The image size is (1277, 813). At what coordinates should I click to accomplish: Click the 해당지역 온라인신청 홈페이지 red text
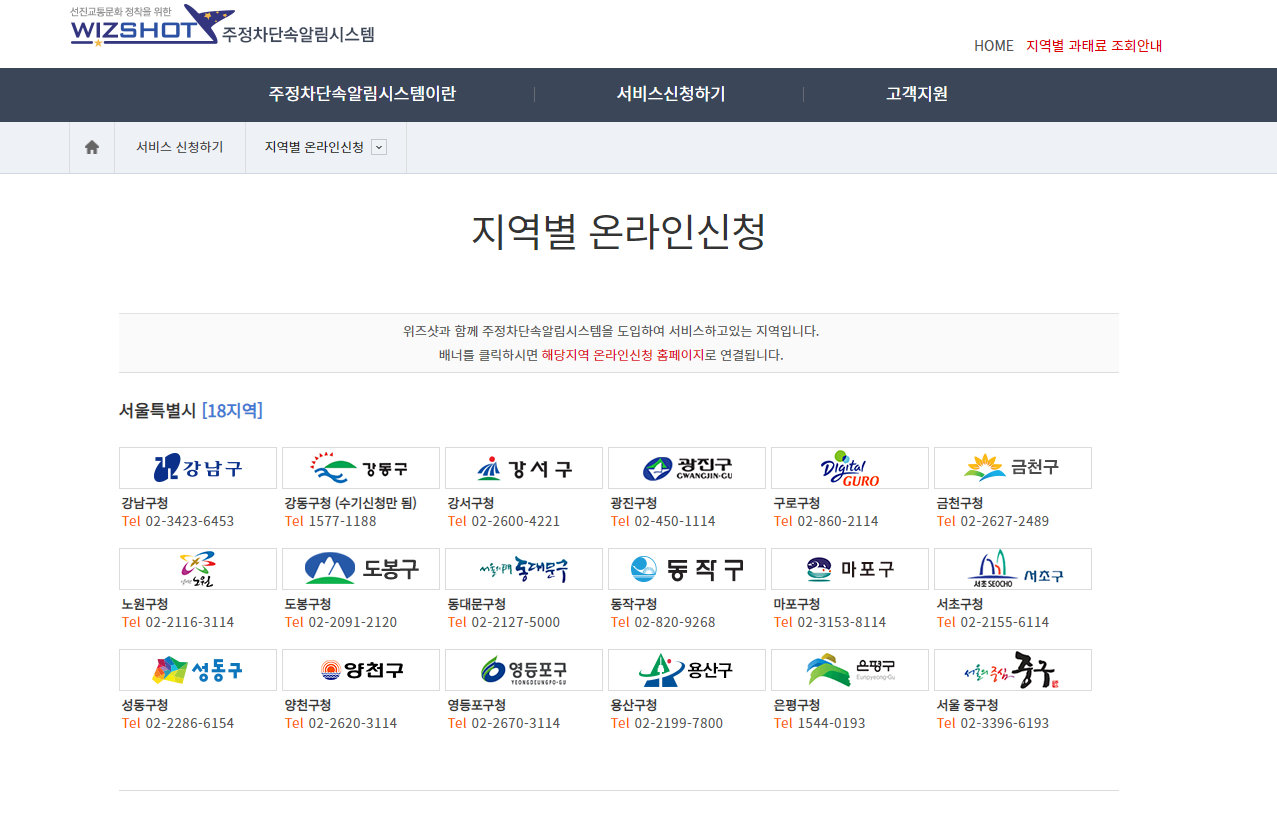(x=623, y=355)
